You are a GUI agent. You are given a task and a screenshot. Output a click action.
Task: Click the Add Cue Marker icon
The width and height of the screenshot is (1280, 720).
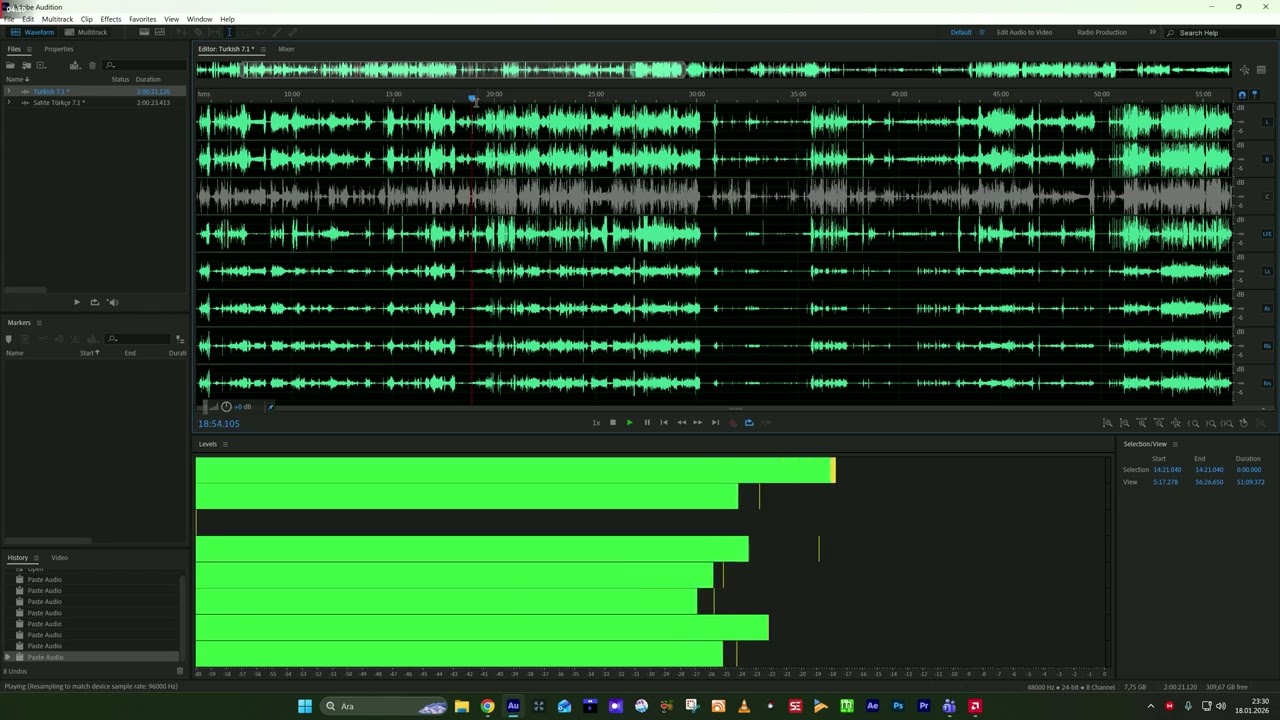(x=9, y=339)
